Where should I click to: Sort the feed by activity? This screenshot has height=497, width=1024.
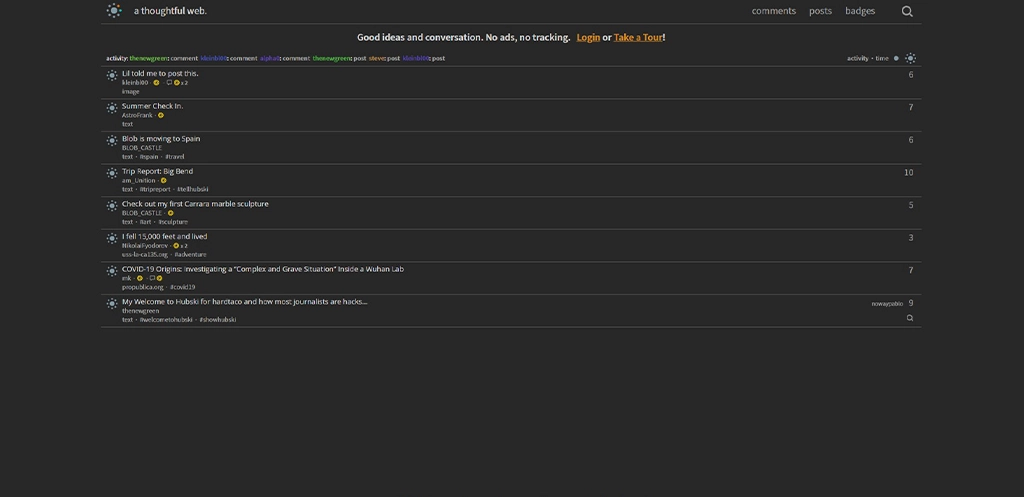[857, 58]
